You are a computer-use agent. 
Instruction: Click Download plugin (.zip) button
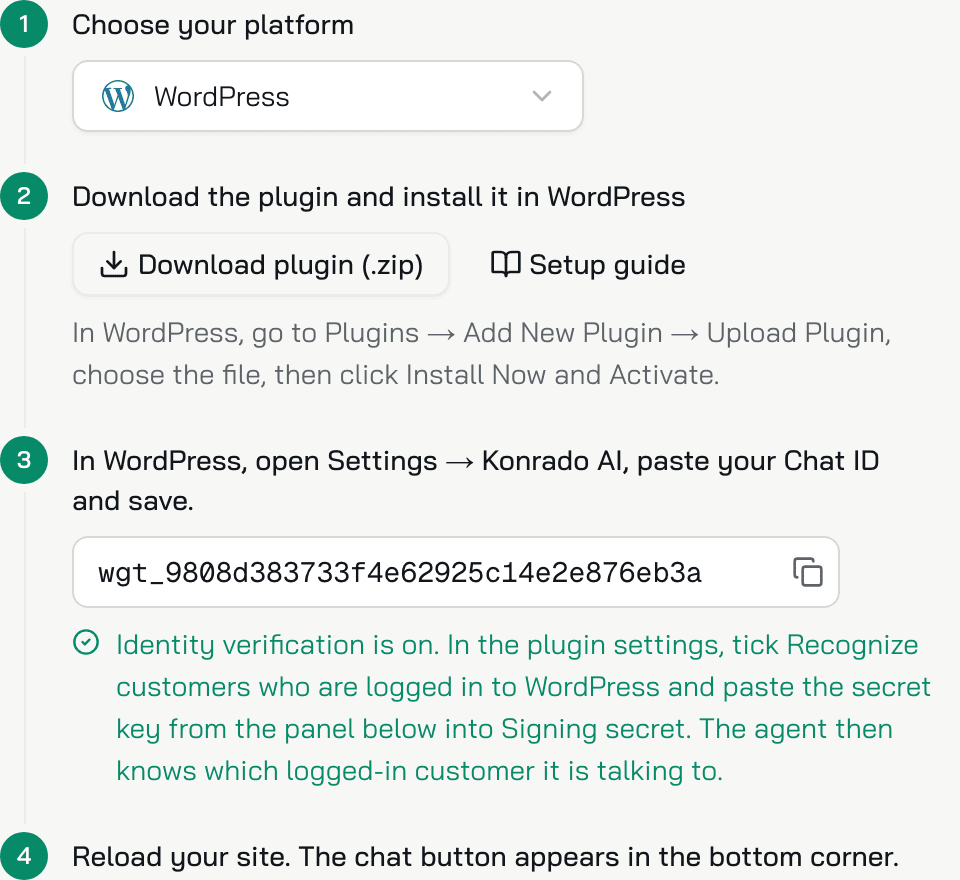click(261, 265)
